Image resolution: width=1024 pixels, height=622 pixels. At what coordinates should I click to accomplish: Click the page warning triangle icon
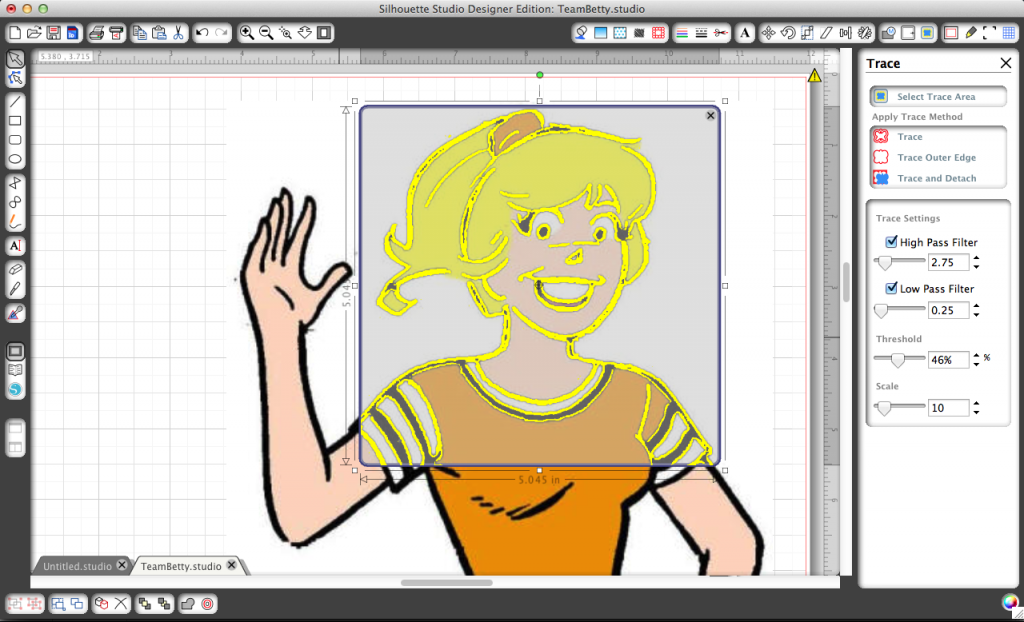[x=814, y=76]
